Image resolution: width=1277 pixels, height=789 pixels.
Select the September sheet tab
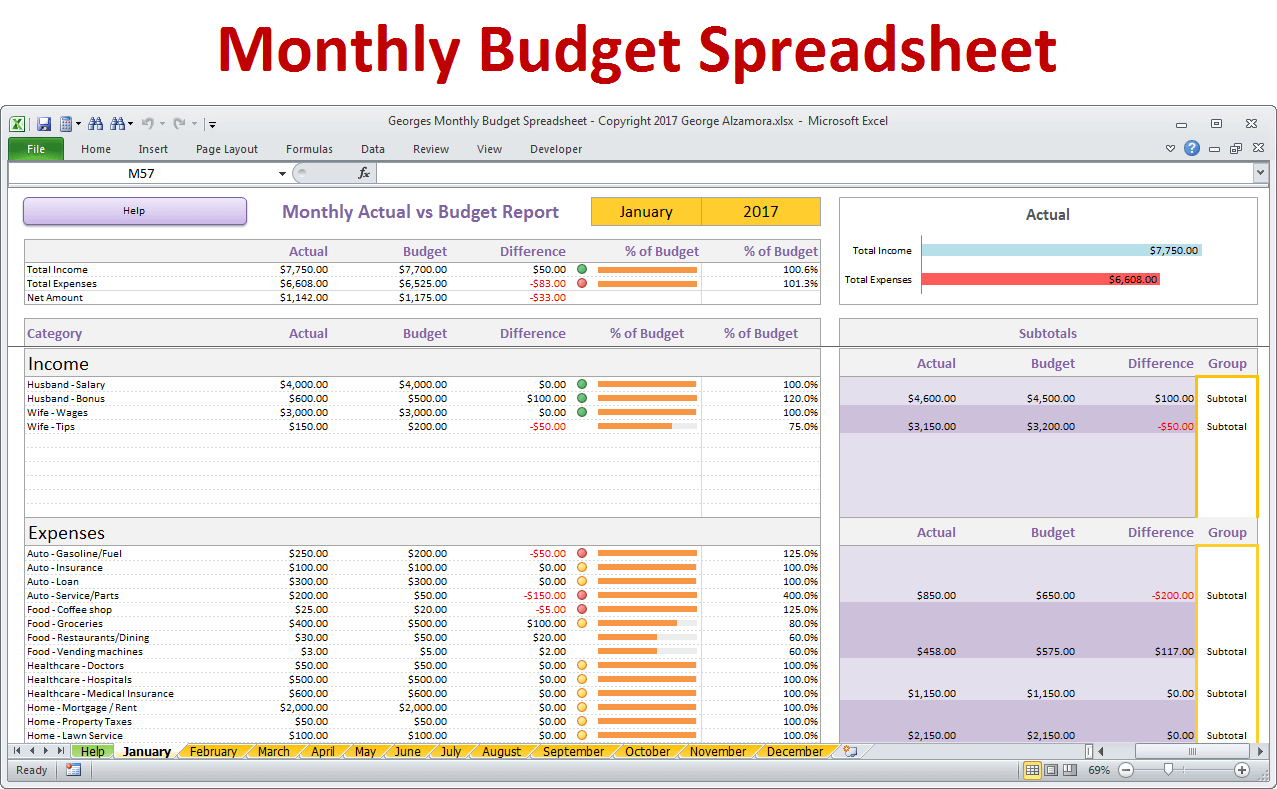pos(573,751)
